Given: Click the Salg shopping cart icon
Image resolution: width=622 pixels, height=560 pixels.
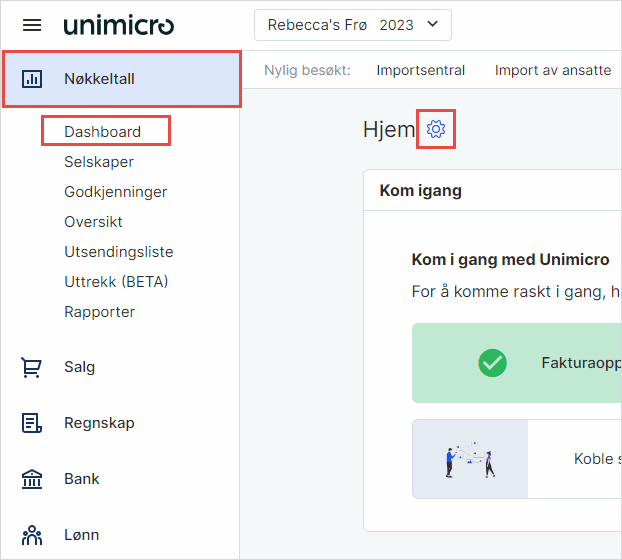Looking at the screenshot, I should (x=32, y=367).
